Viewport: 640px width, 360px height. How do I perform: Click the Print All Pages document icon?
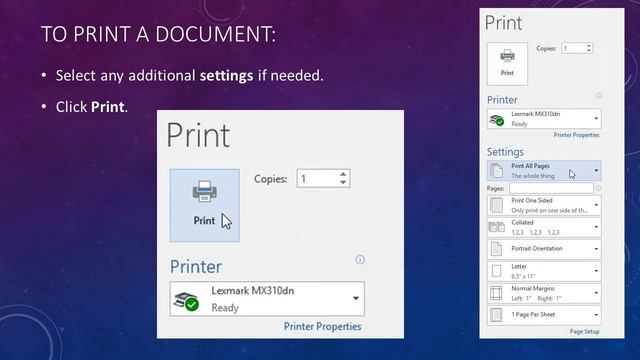tap(496, 171)
